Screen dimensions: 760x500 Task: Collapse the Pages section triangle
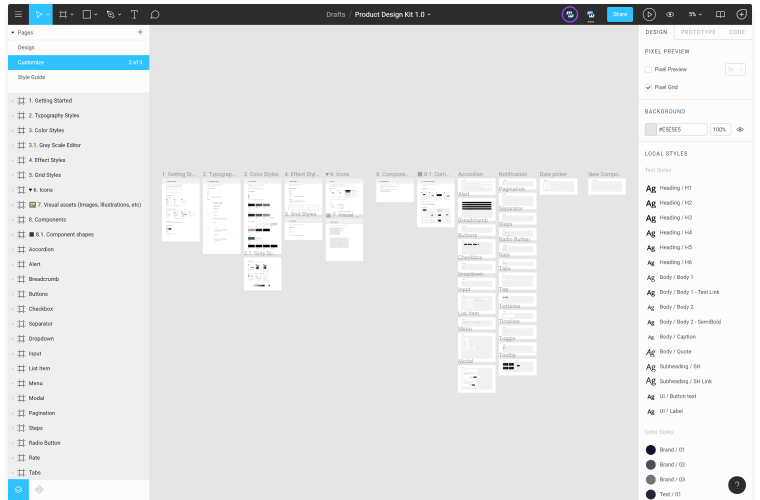(13, 32)
